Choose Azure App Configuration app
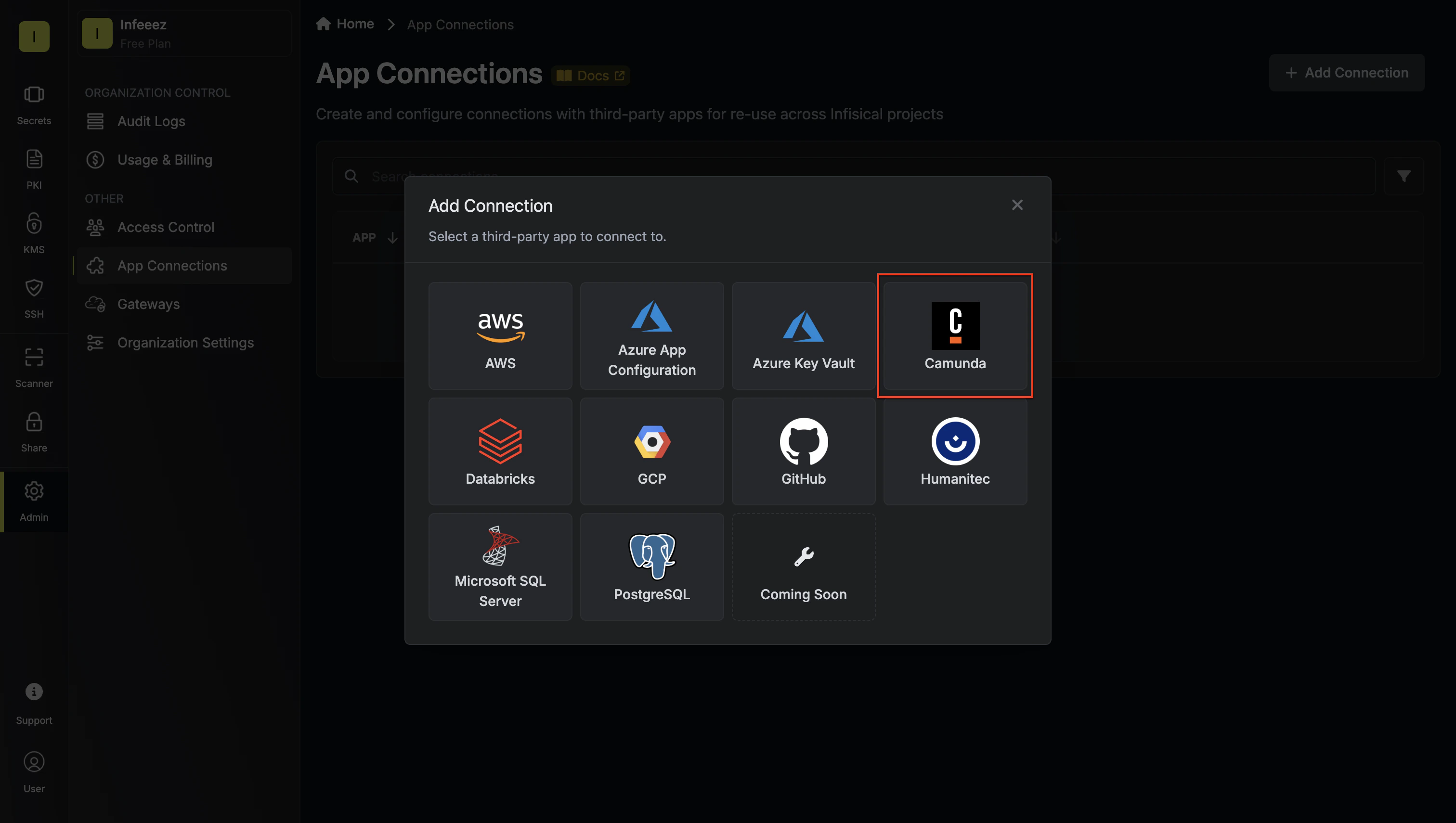This screenshot has height=823, width=1456. point(651,336)
